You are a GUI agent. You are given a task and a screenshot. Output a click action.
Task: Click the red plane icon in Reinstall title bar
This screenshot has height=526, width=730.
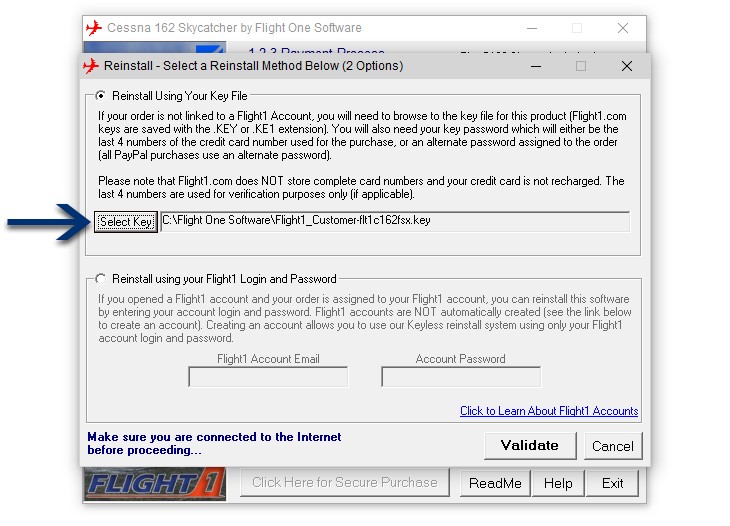coord(91,66)
